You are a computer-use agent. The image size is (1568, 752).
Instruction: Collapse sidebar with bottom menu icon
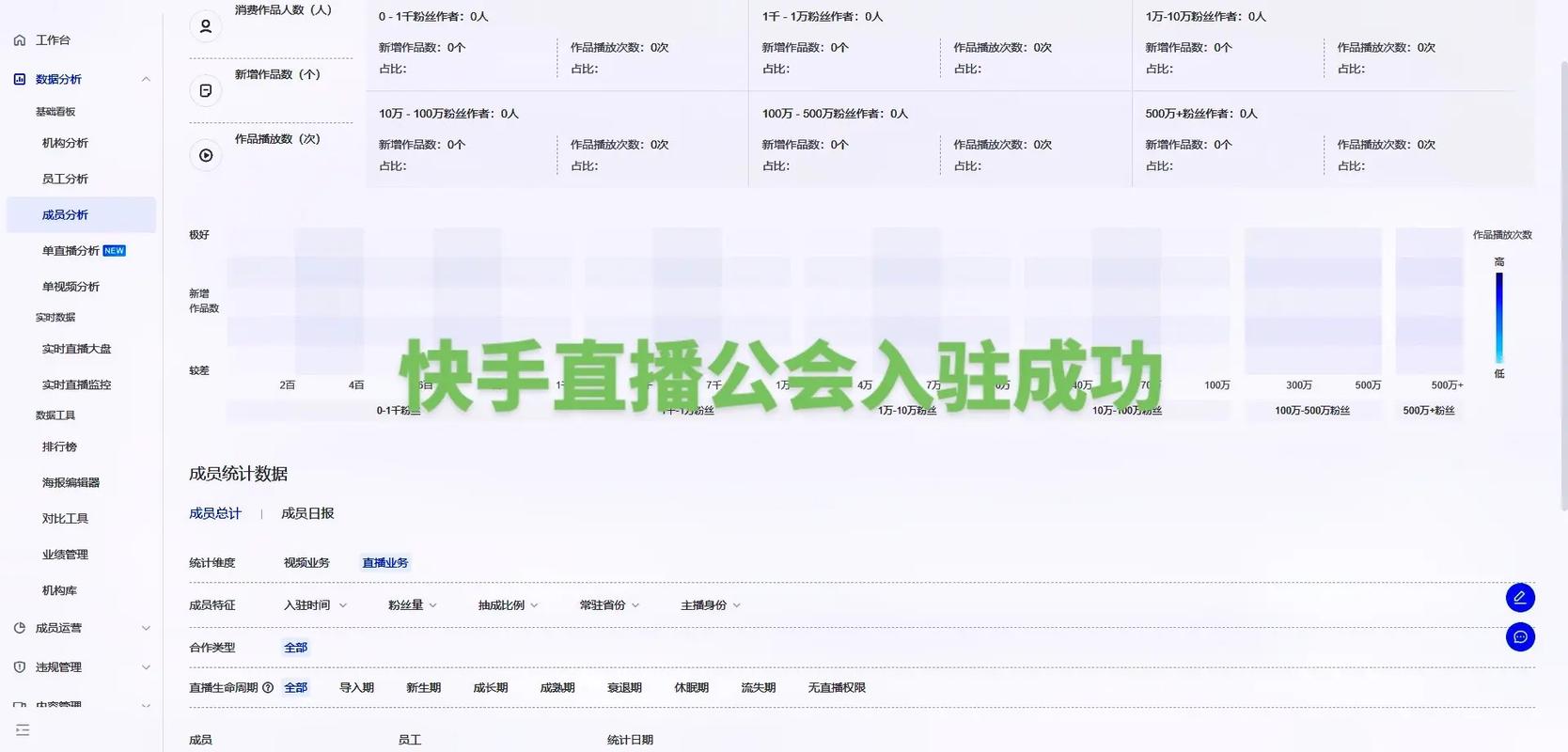[23, 730]
